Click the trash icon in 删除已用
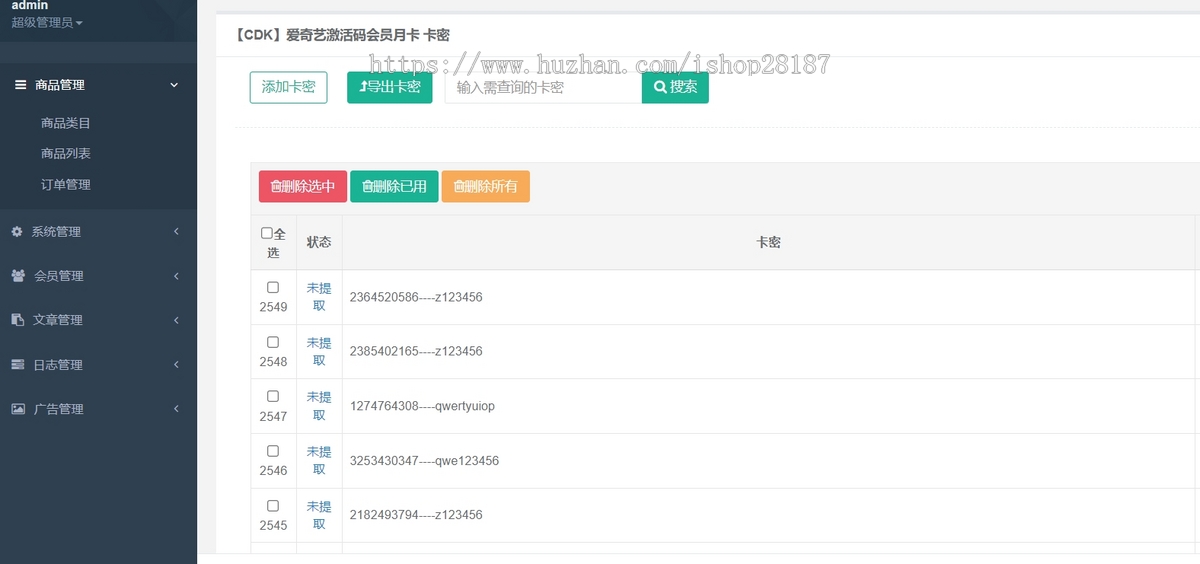 point(367,187)
